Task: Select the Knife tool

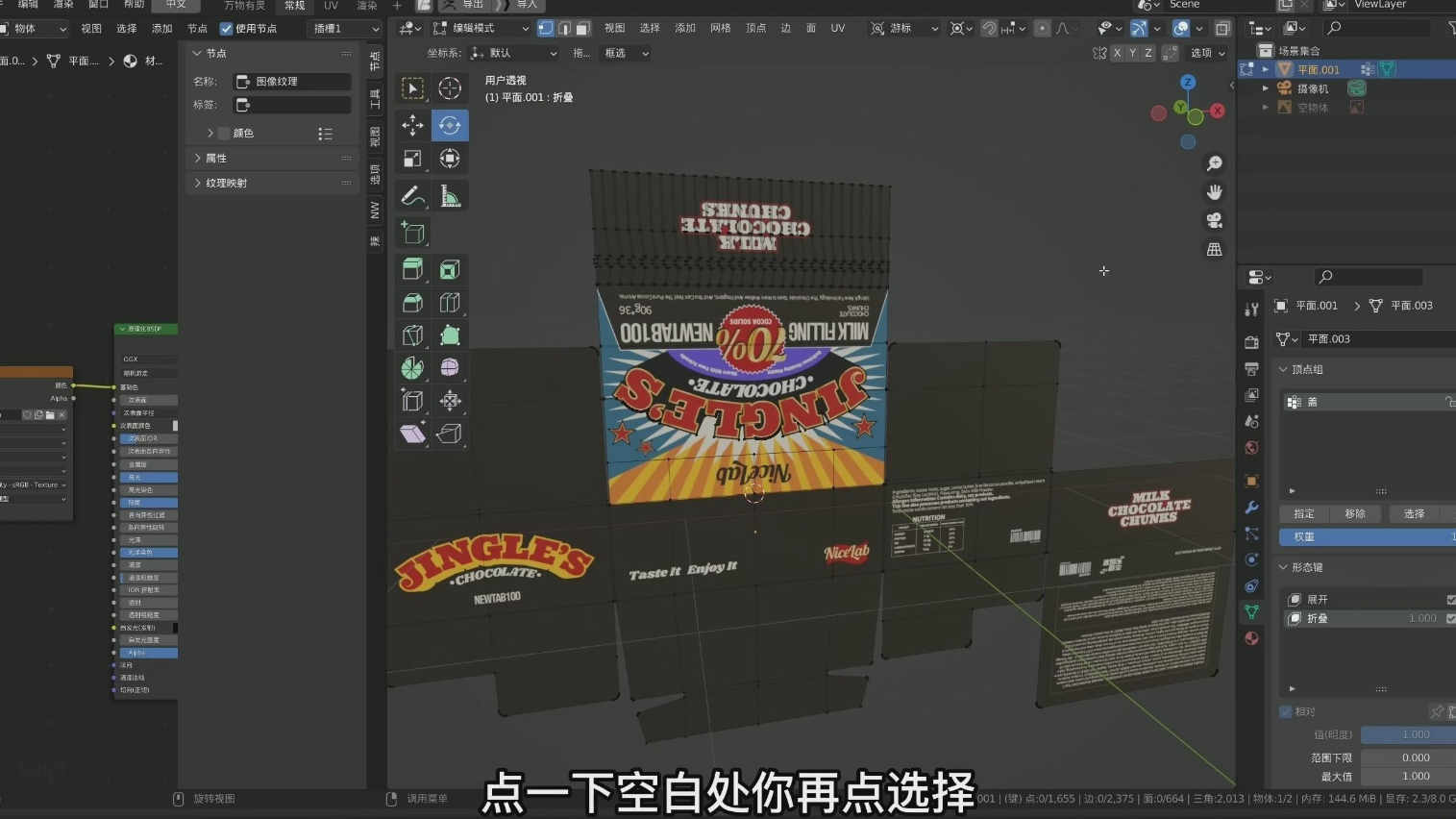Action: tap(412, 335)
